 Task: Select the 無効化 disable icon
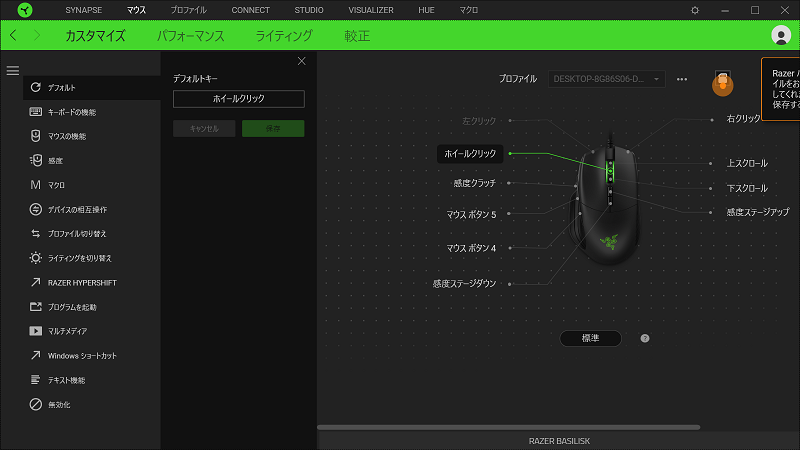[x=35, y=404]
